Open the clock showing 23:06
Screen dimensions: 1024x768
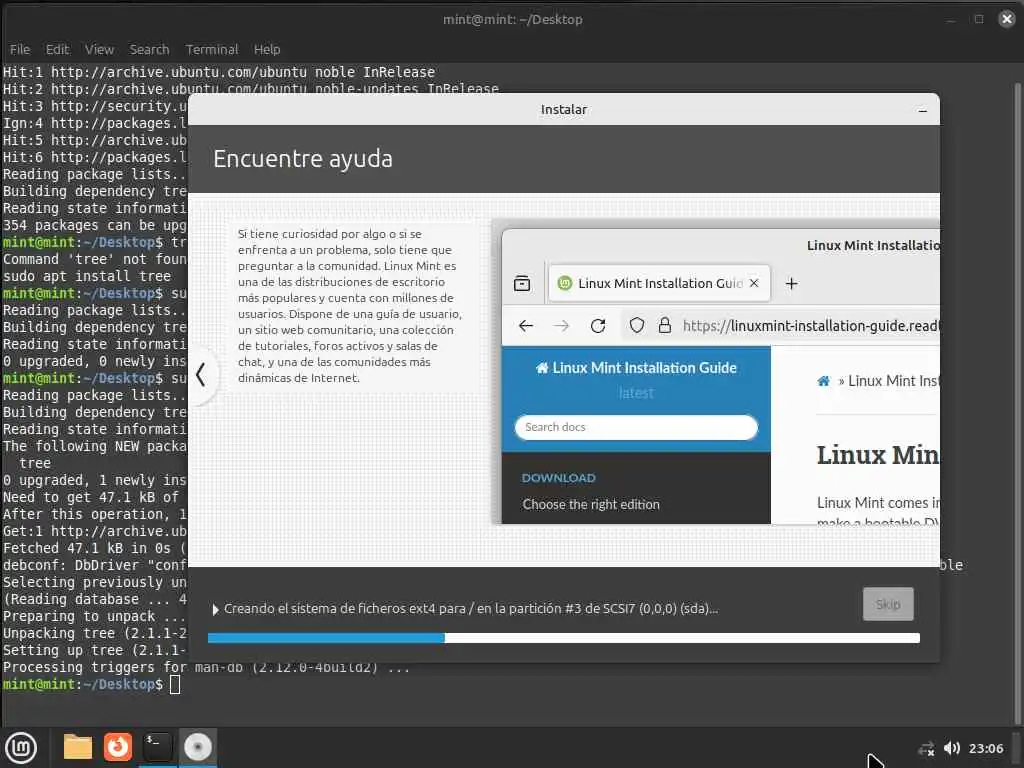(x=985, y=748)
